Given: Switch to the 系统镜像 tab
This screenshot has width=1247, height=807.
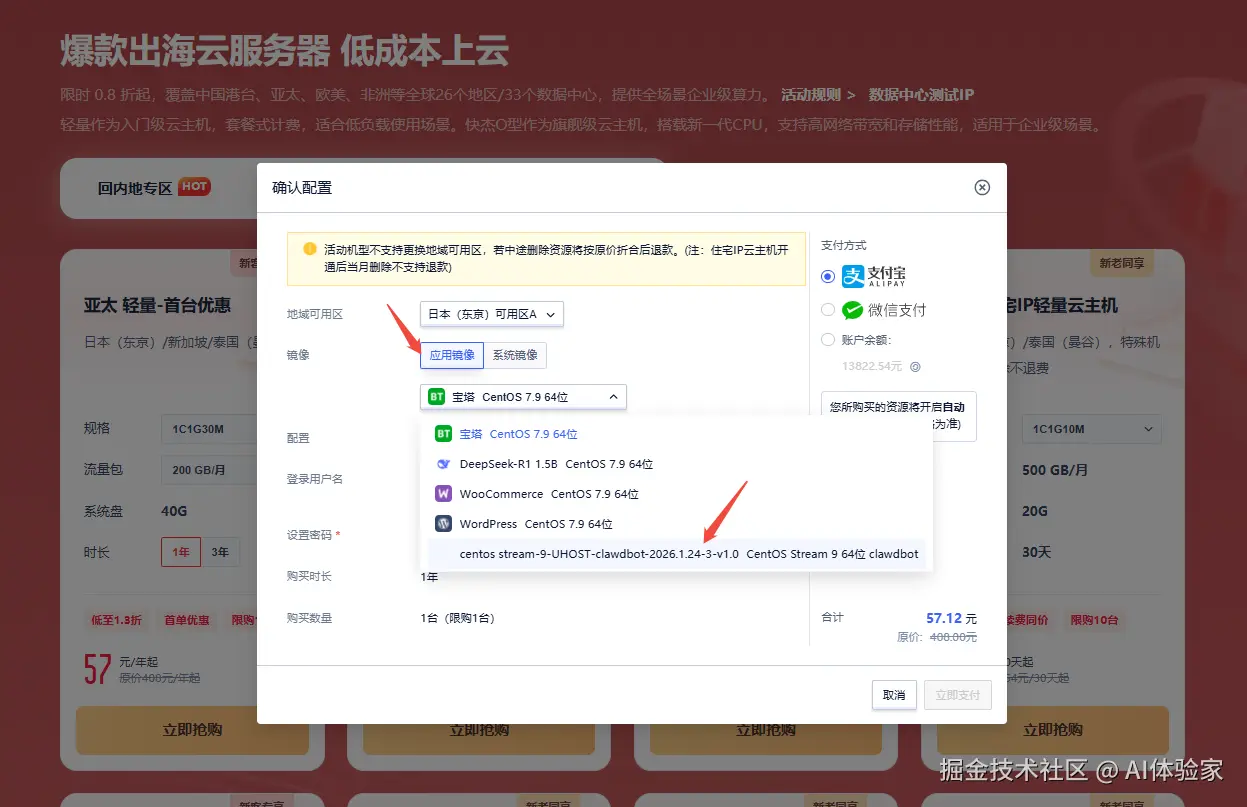Looking at the screenshot, I should coord(516,355).
